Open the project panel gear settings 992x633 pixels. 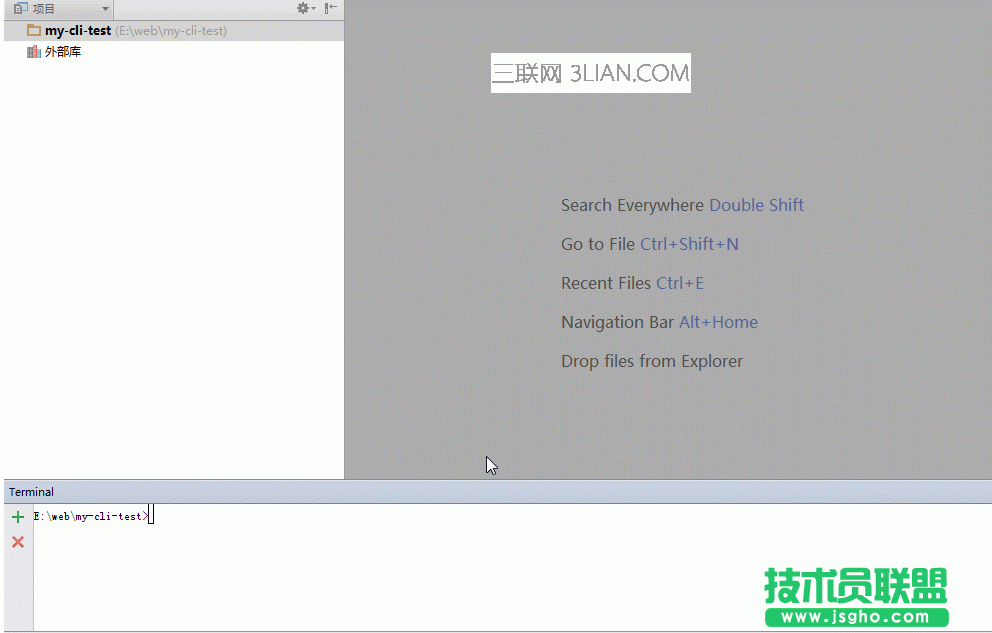(303, 8)
